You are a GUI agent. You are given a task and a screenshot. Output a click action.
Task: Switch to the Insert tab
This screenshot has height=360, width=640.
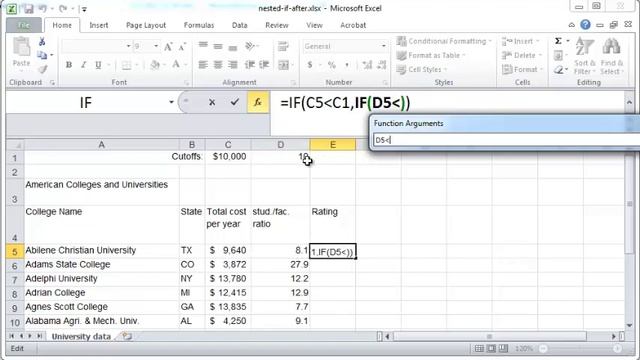[99, 25]
